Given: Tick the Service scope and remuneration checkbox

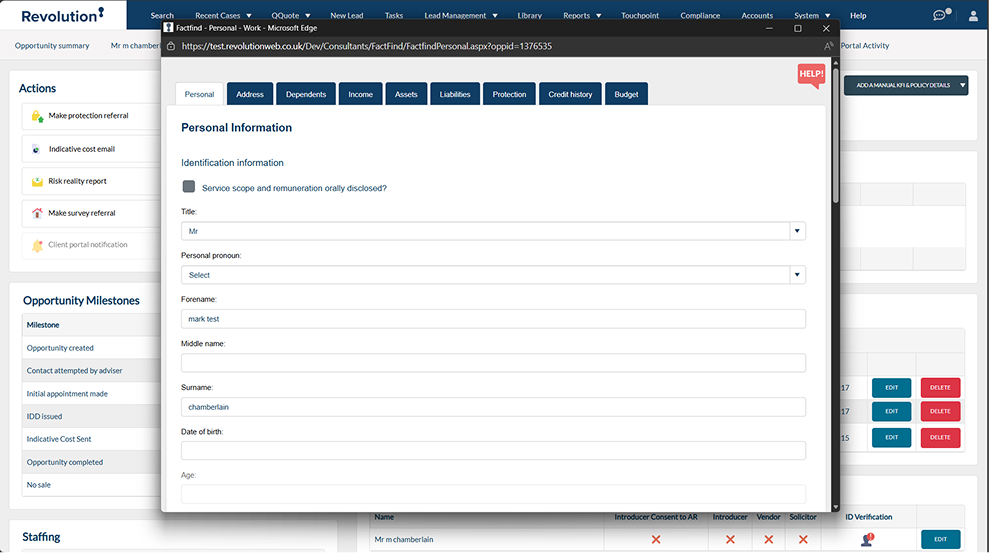Looking at the screenshot, I should click(189, 187).
